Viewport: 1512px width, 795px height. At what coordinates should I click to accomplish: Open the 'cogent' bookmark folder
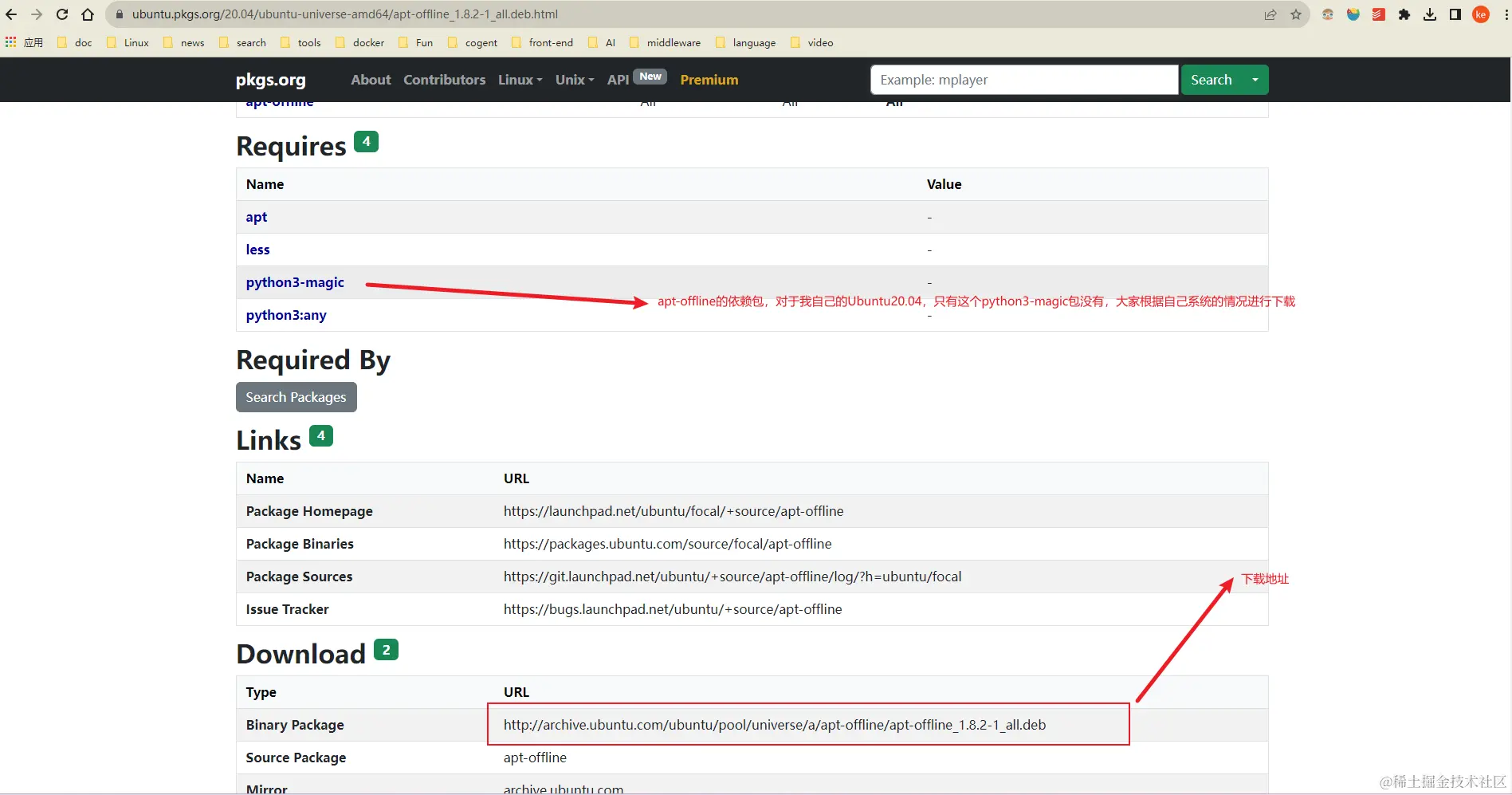click(473, 43)
